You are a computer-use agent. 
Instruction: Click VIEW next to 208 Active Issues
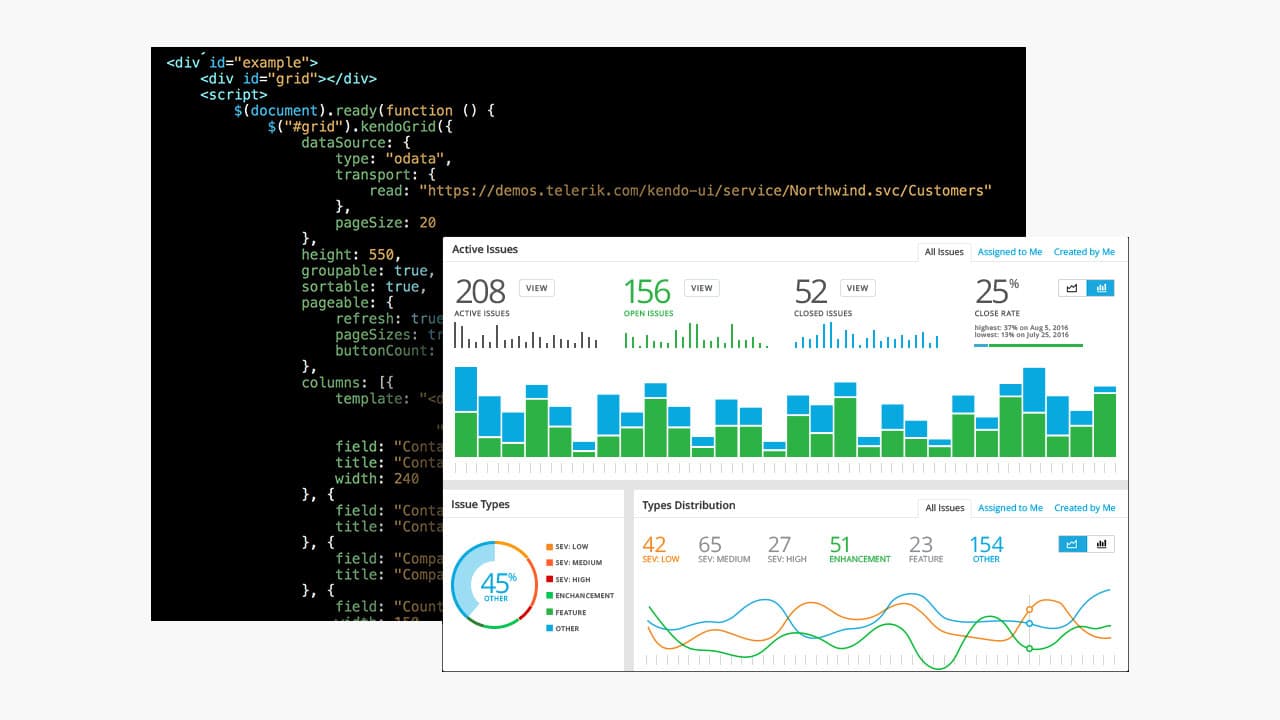click(x=536, y=287)
